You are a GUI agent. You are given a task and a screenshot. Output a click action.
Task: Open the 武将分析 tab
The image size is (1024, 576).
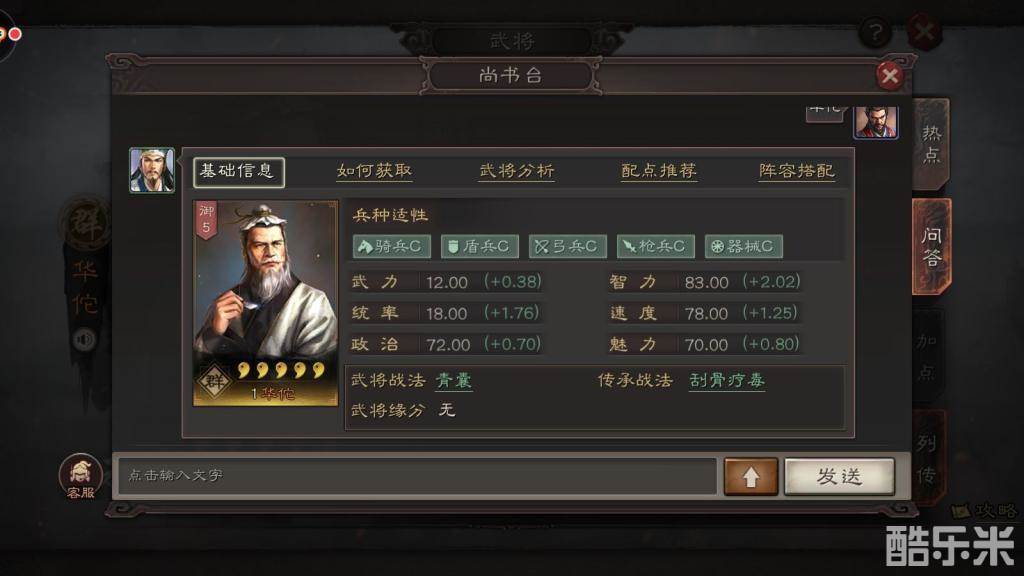[x=517, y=171]
